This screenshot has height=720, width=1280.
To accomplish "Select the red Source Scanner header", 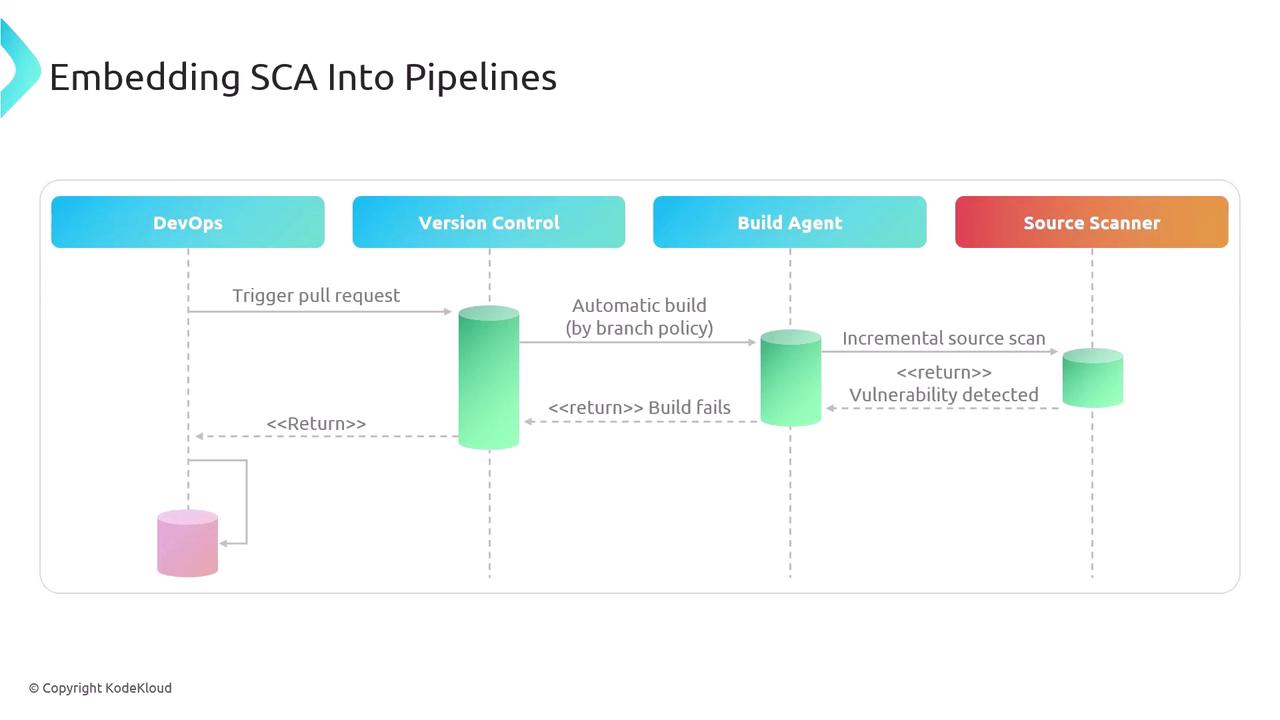I will point(1092,222).
